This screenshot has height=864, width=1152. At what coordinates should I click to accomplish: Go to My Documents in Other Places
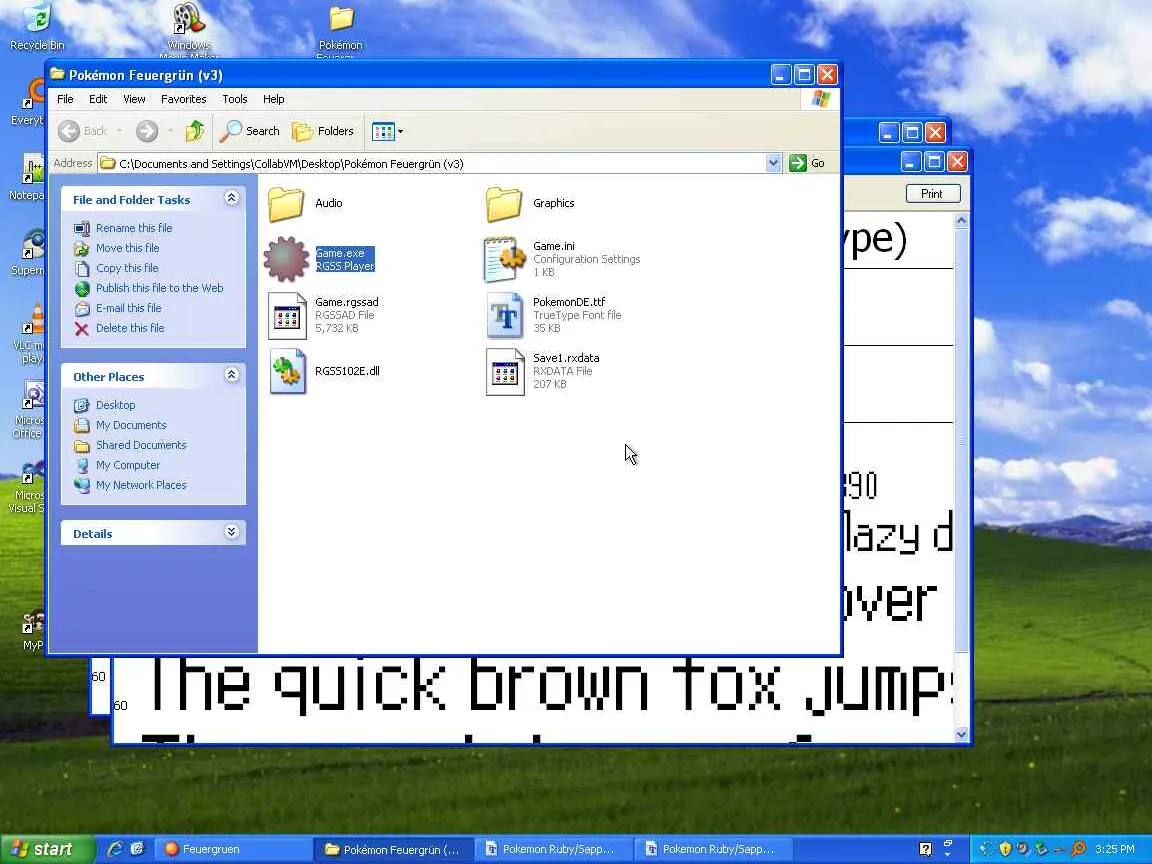click(x=131, y=425)
